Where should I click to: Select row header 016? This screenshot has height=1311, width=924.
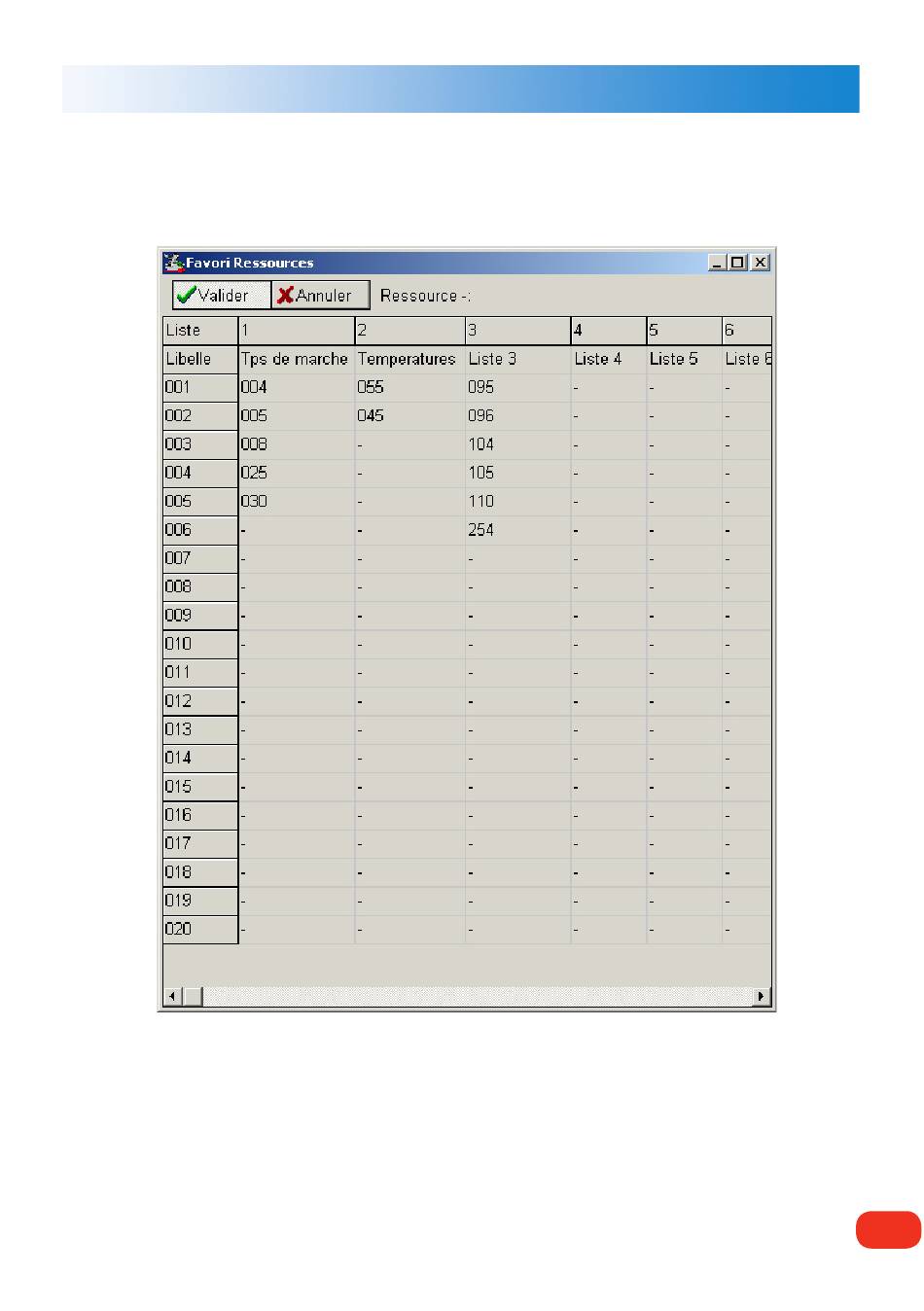click(200, 815)
